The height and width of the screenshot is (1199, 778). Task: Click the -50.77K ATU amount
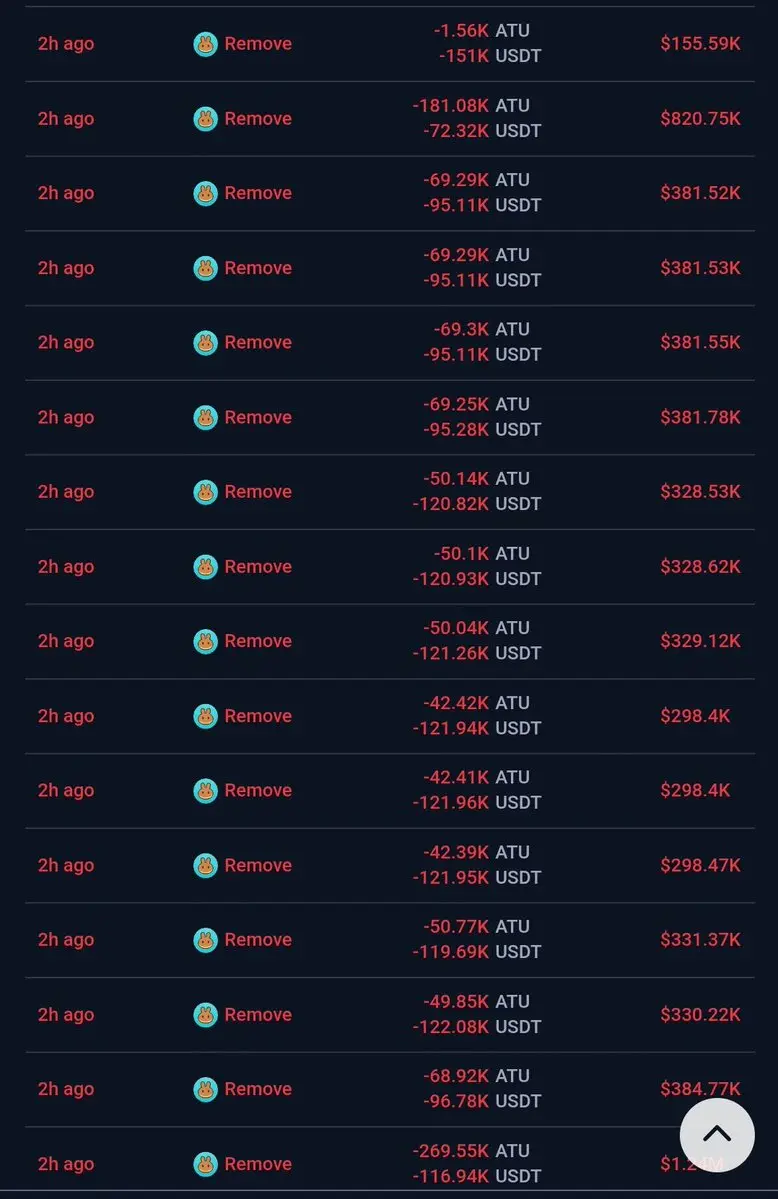476,926
